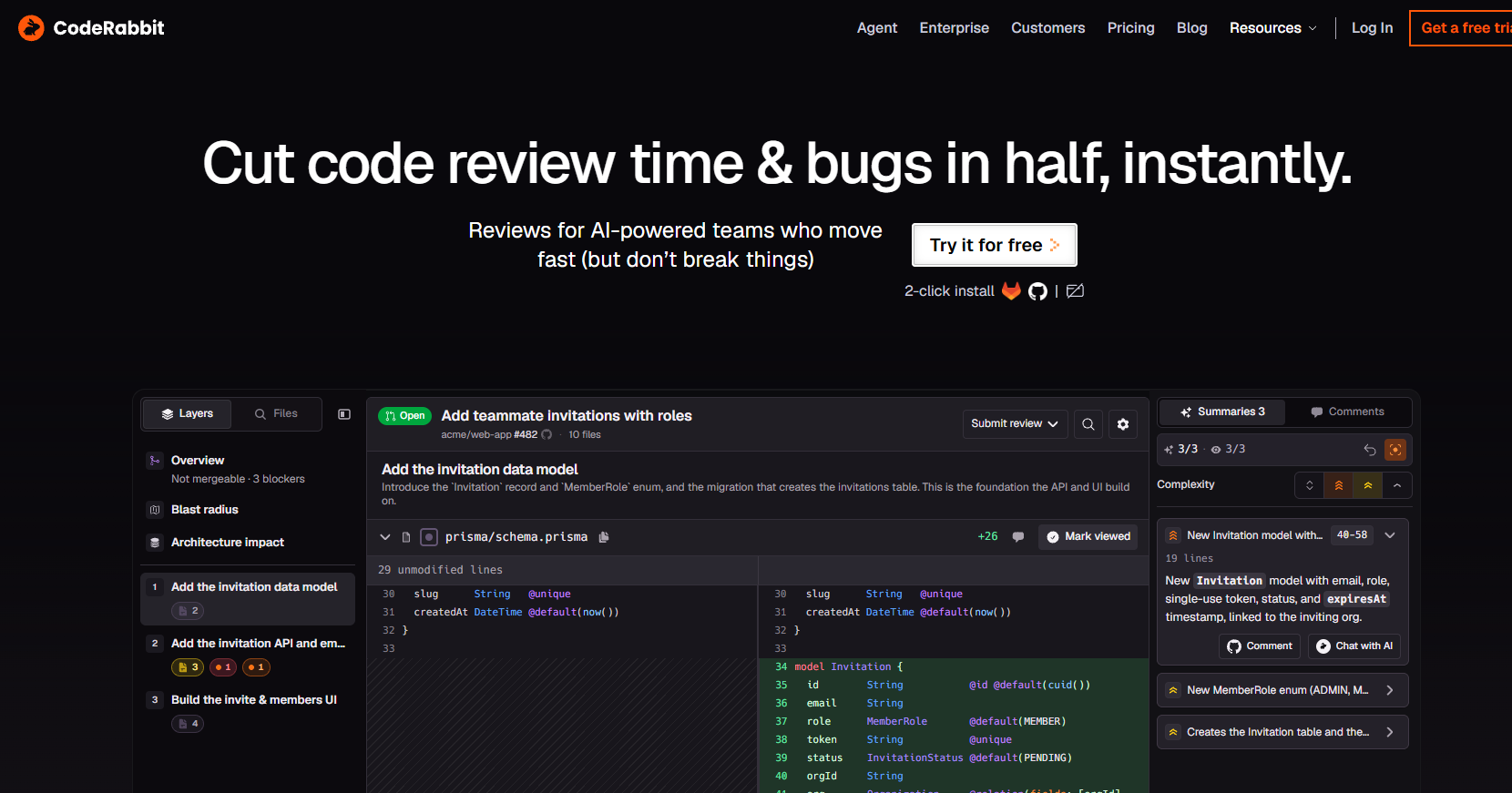
Task: Click the eye 3/3 viewed counter
Action: [1228, 450]
